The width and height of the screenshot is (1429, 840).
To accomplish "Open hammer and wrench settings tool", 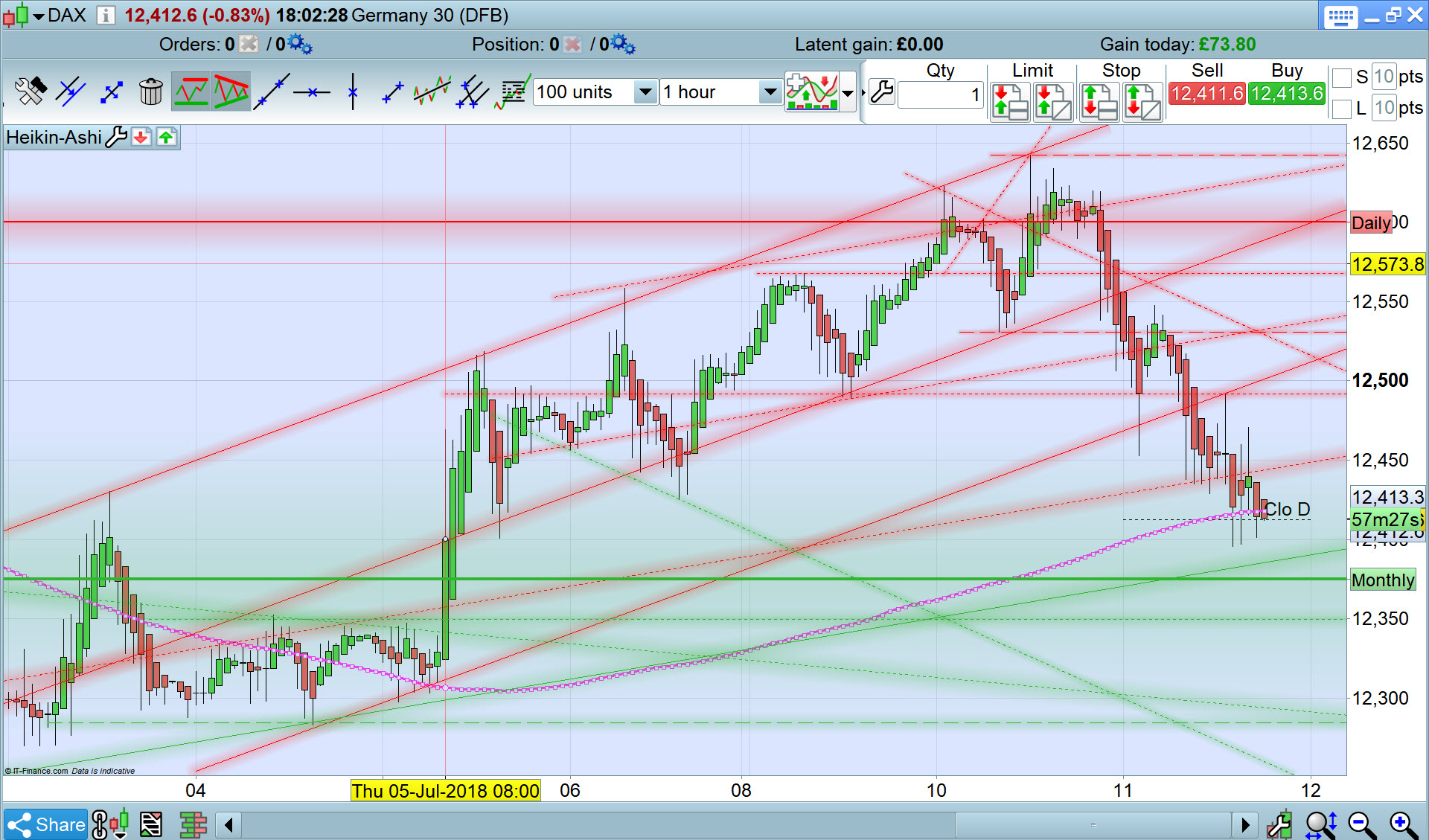I will [x=31, y=92].
